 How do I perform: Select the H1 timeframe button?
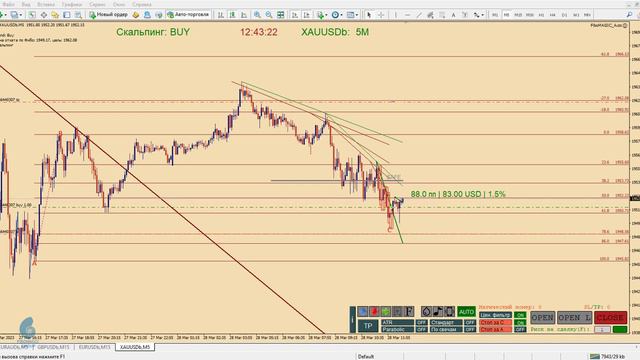click(x=541, y=15)
